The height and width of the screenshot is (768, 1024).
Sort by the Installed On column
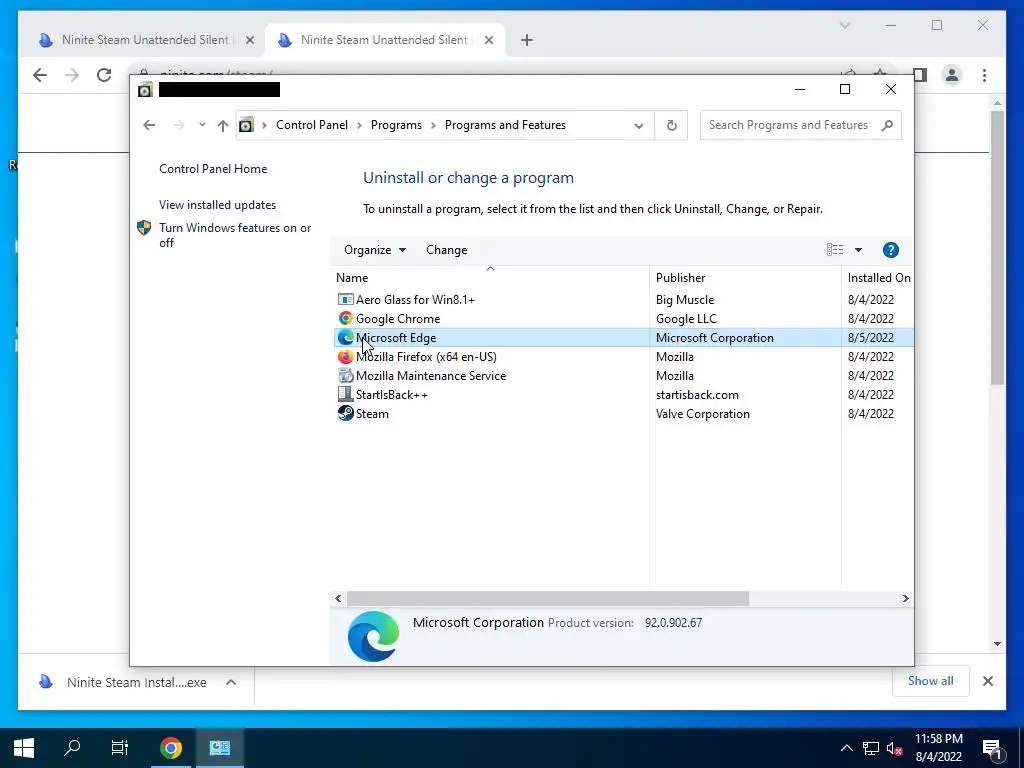878,278
